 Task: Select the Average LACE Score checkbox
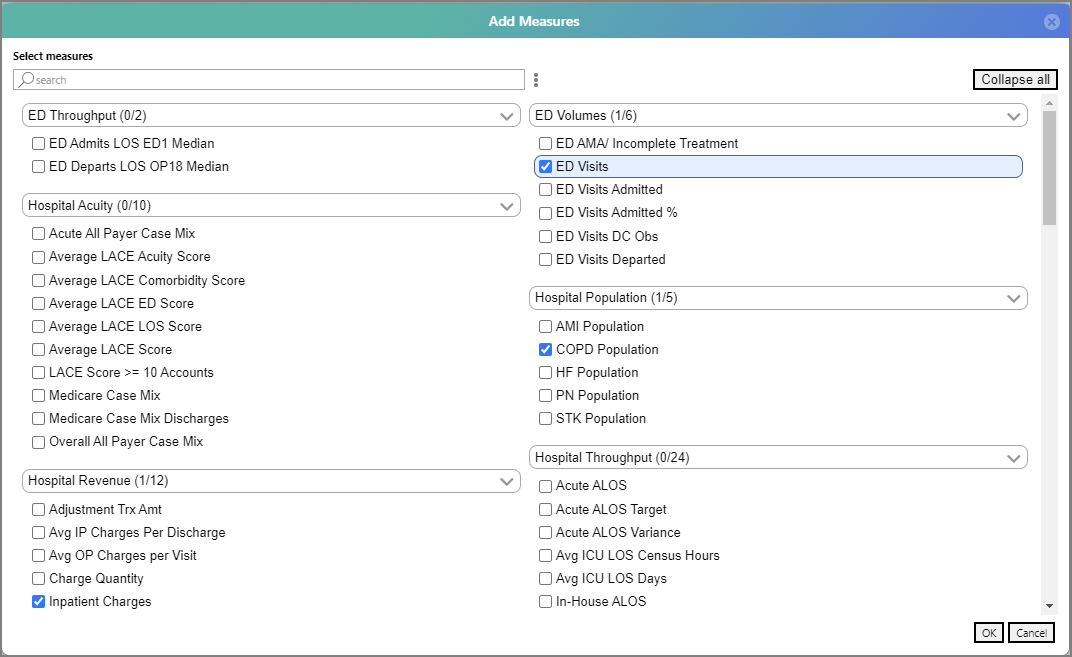coord(39,350)
